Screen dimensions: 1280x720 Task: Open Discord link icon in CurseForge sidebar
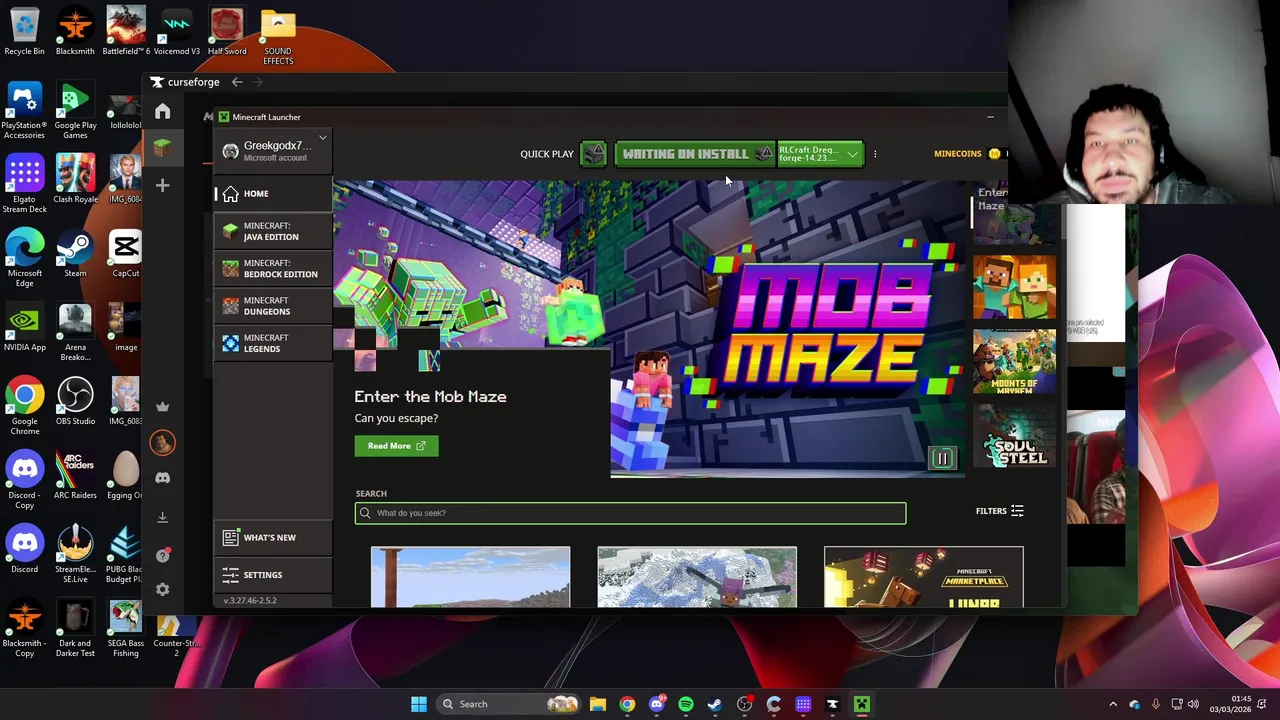pos(163,478)
